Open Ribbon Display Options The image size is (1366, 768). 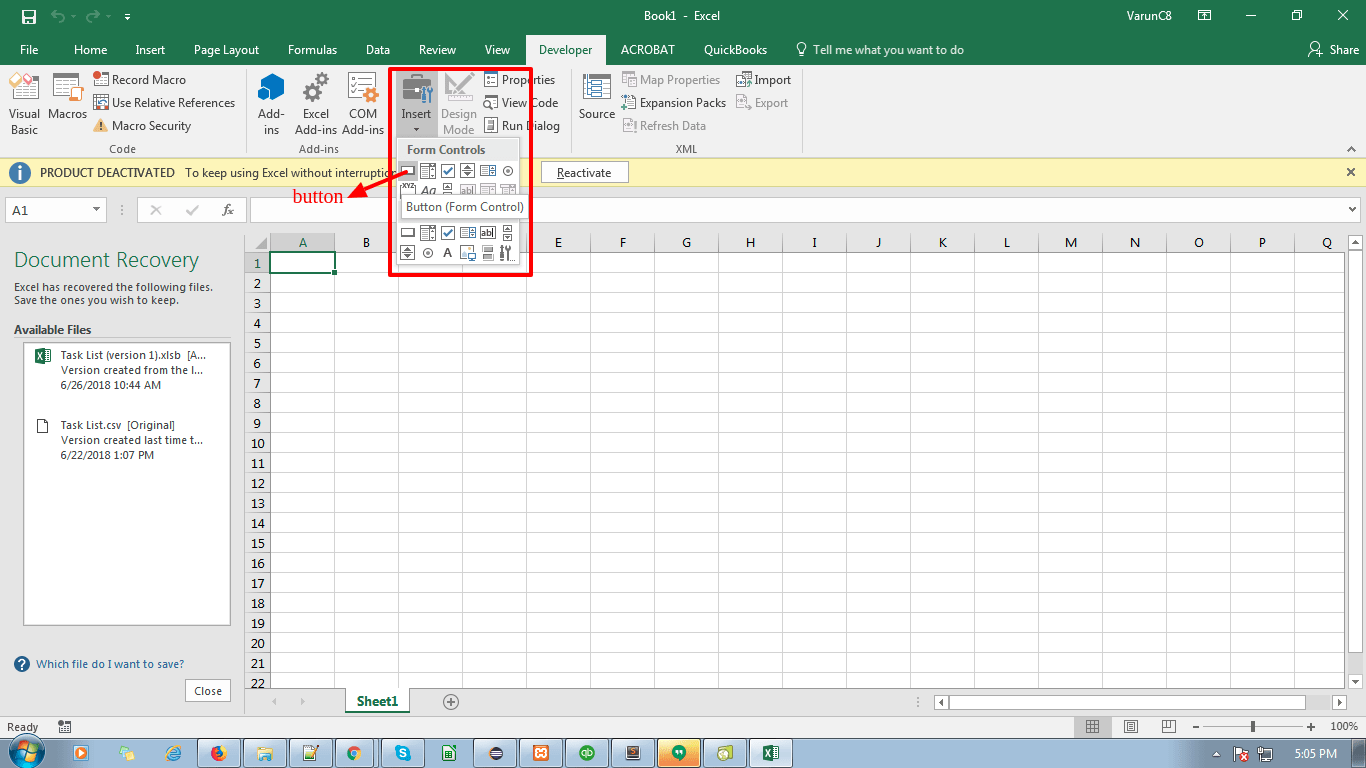click(1205, 16)
